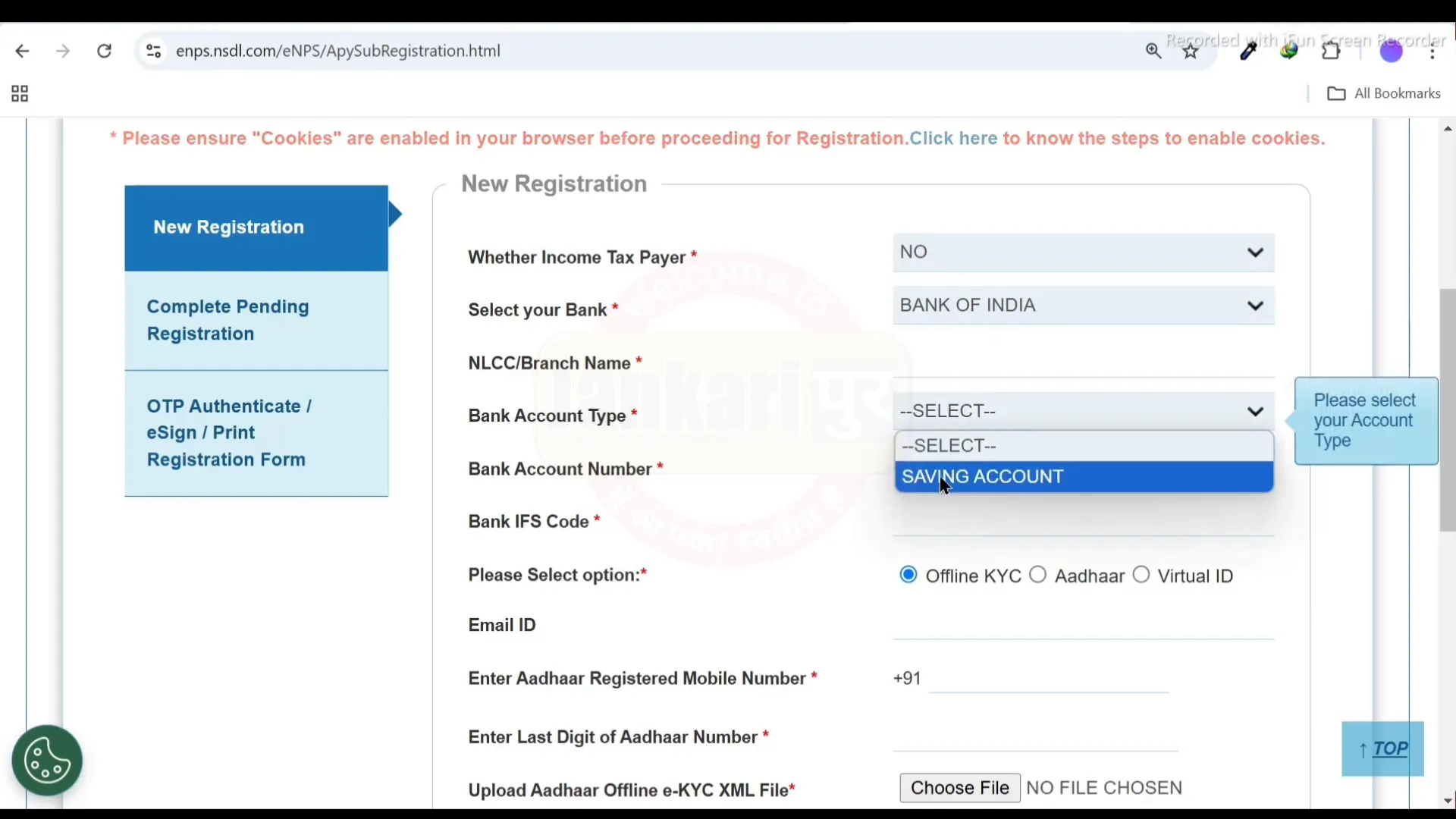Screen dimensions: 1456x819
Task: Open the New Registration menu item
Action: coord(256,227)
